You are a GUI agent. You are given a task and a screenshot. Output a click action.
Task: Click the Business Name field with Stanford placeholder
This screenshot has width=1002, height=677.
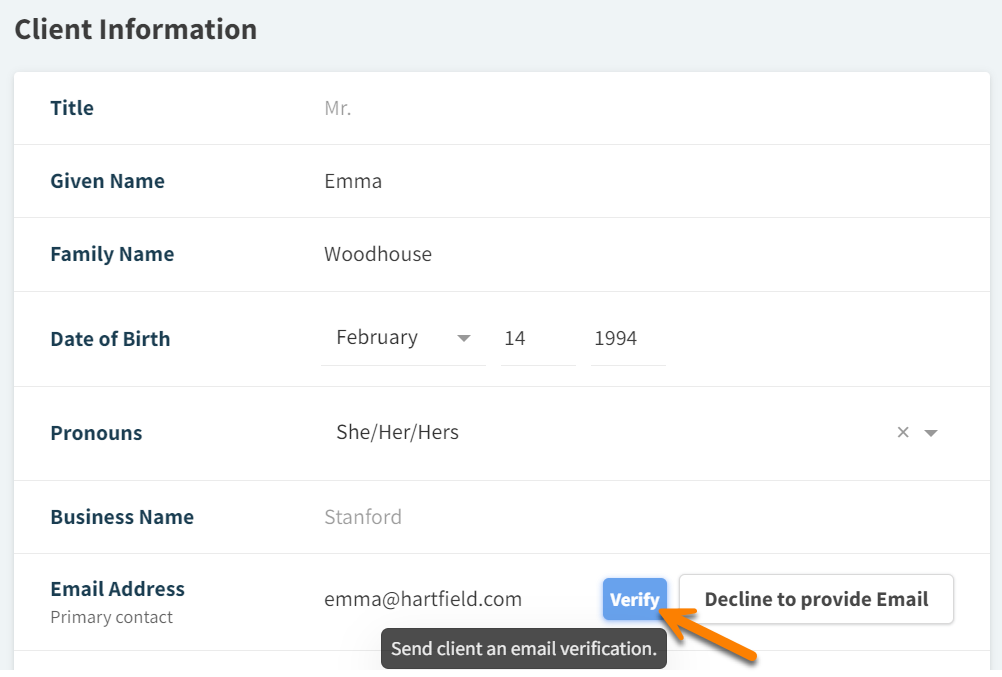pos(400,517)
